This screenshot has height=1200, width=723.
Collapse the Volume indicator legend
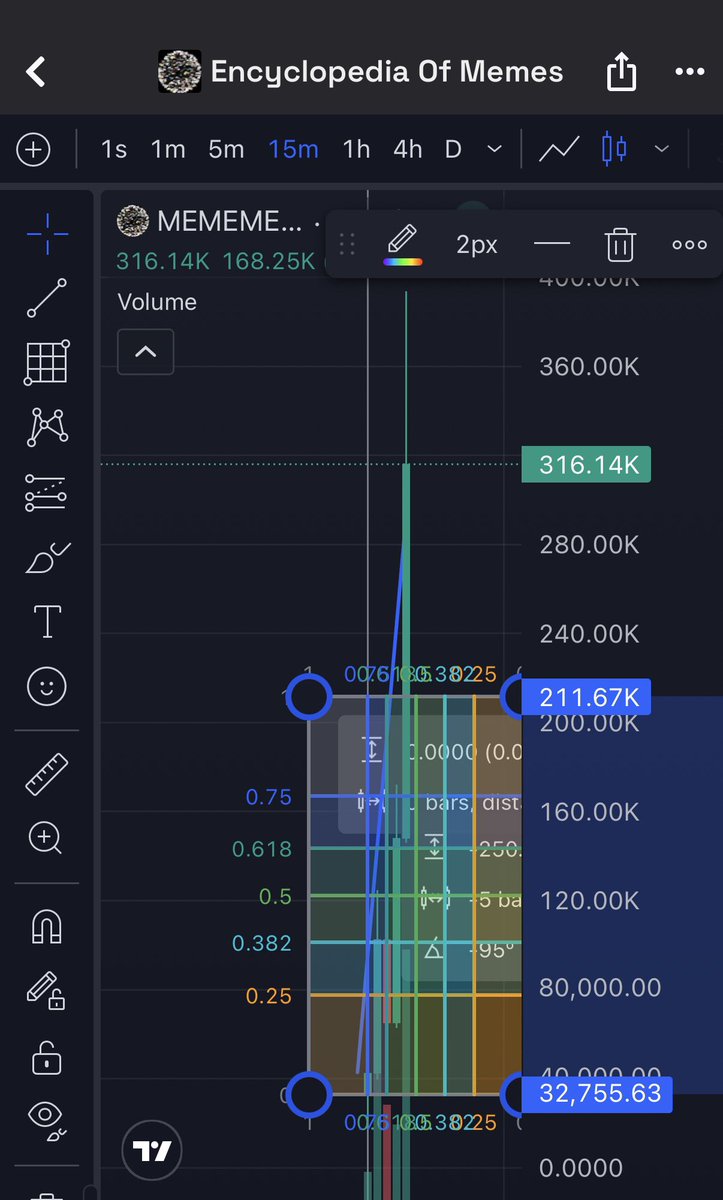(x=145, y=352)
